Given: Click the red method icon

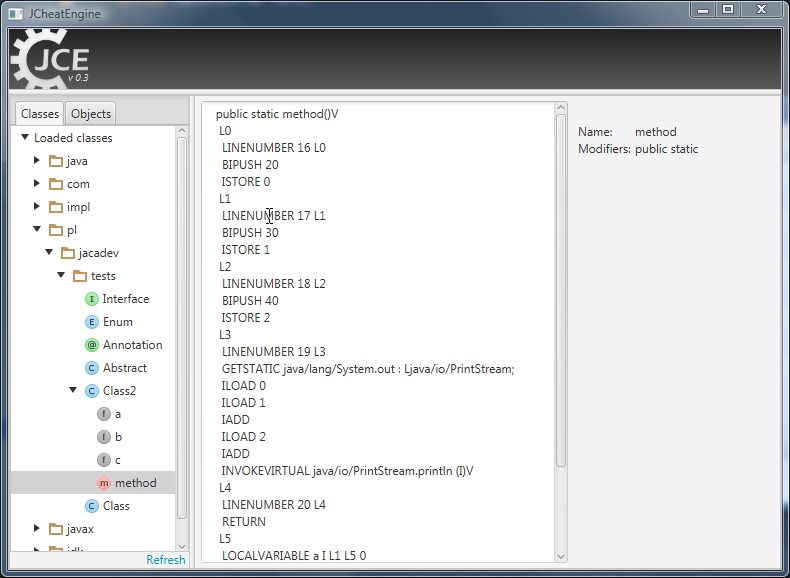Looking at the screenshot, I should click(x=104, y=483).
